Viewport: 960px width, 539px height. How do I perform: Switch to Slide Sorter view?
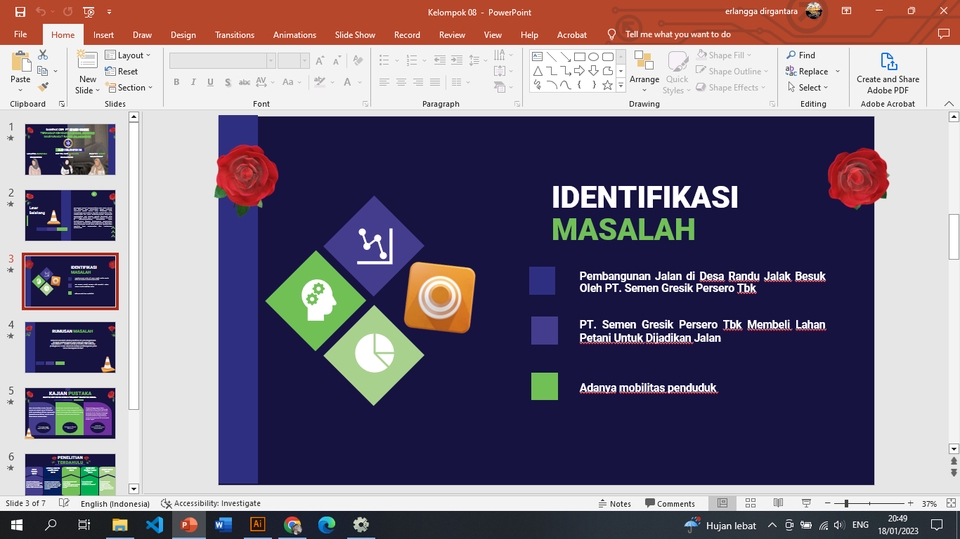click(x=750, y=503)
